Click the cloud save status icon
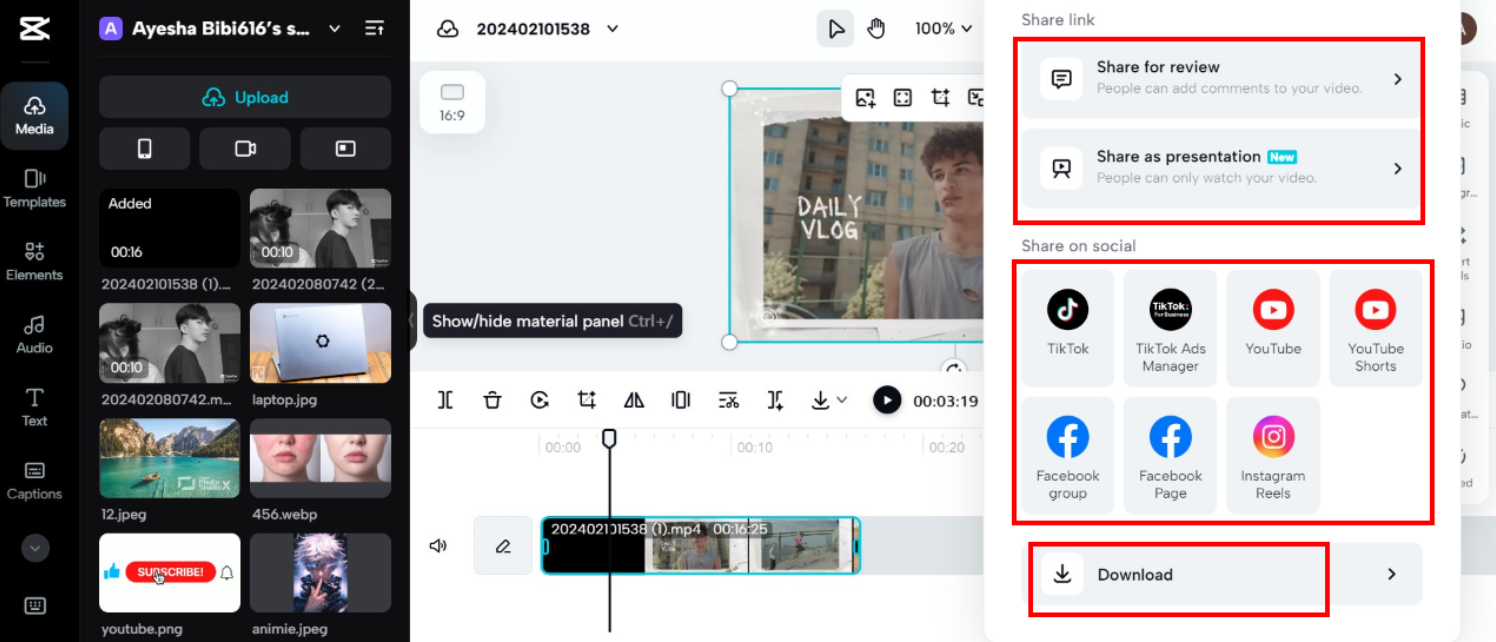The image size is (1496, 642). (448, 29)
